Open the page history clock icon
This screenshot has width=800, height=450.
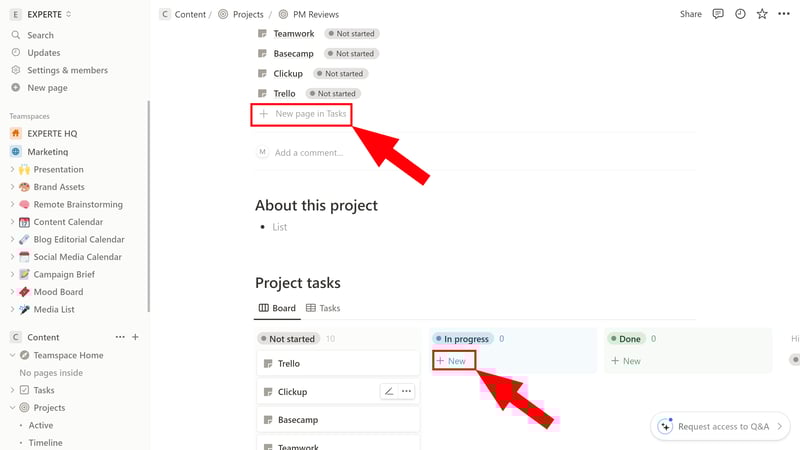(x=740, y=14)
